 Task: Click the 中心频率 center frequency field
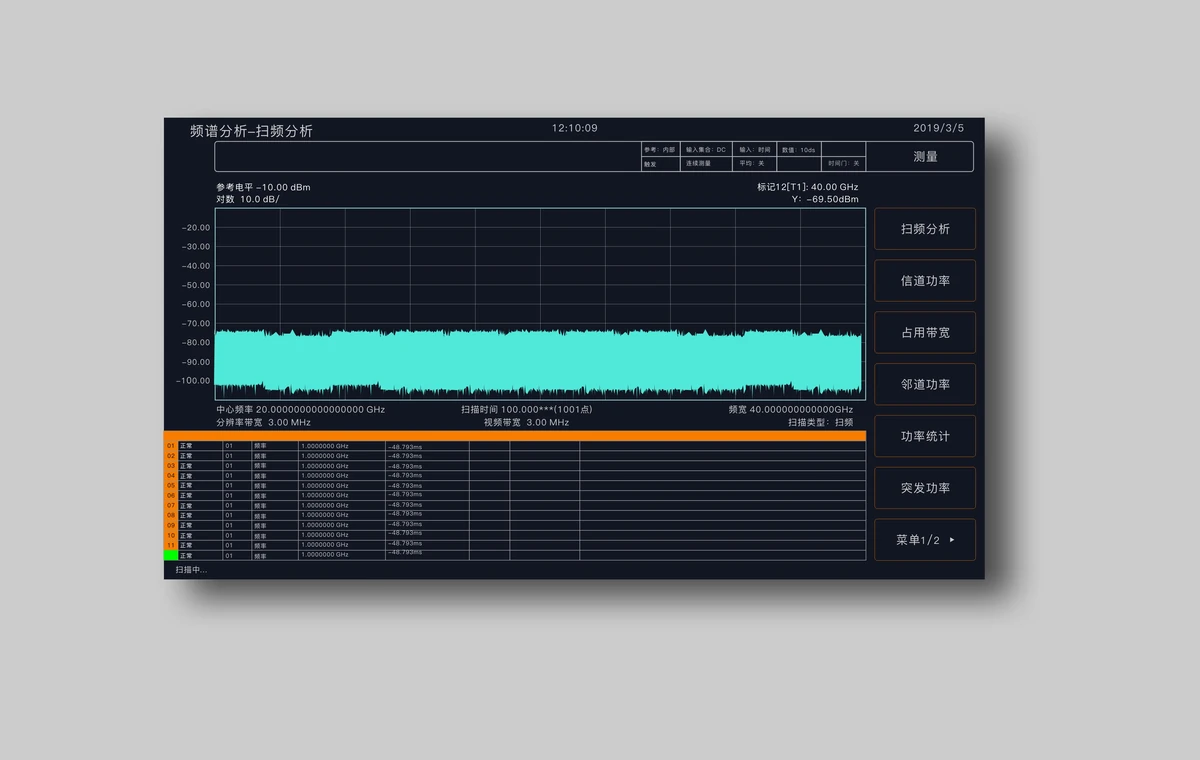click(300, 410)
